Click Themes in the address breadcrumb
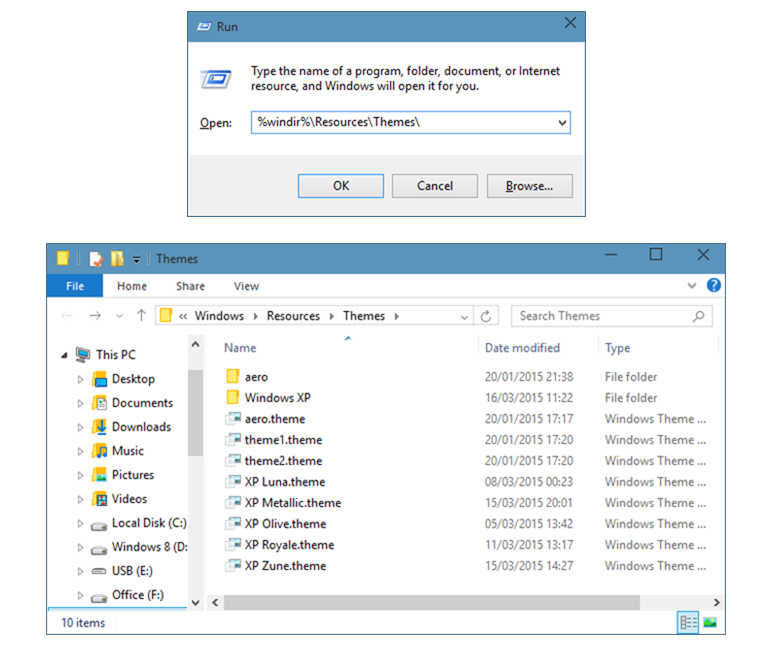Image resolution: width=779 pixels, height=651 pixels. click(364, 316)
